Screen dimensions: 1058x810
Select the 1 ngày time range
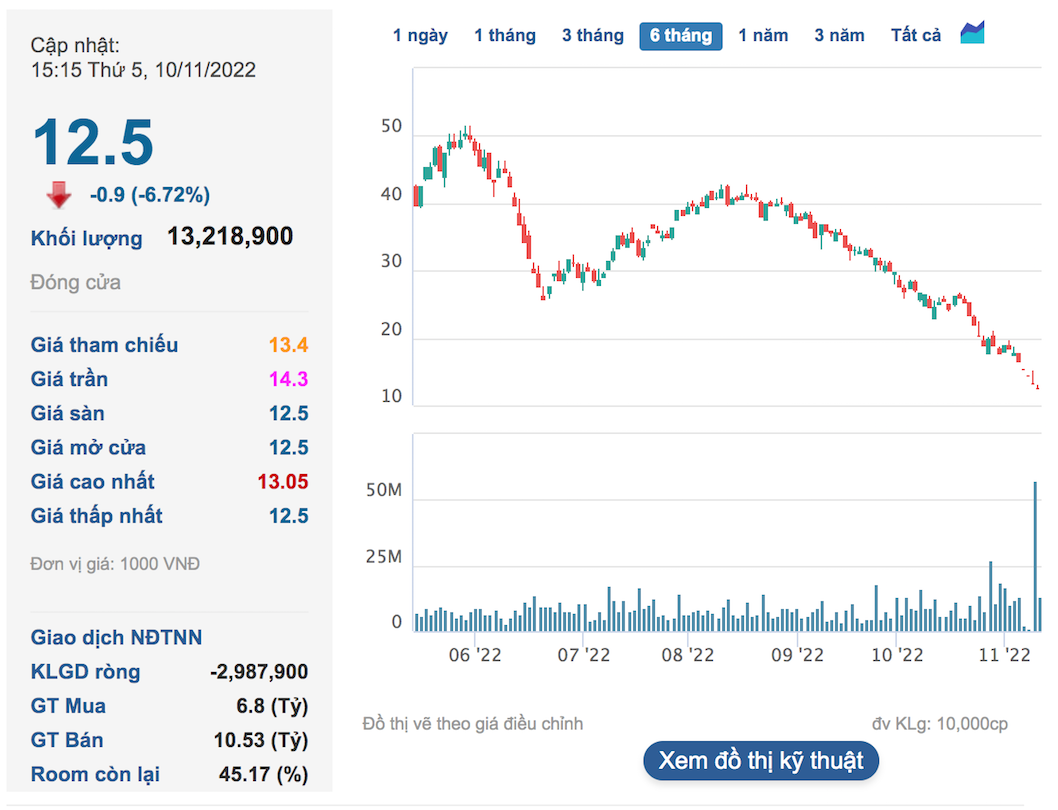pyautogui.click(x=420, y=36)
